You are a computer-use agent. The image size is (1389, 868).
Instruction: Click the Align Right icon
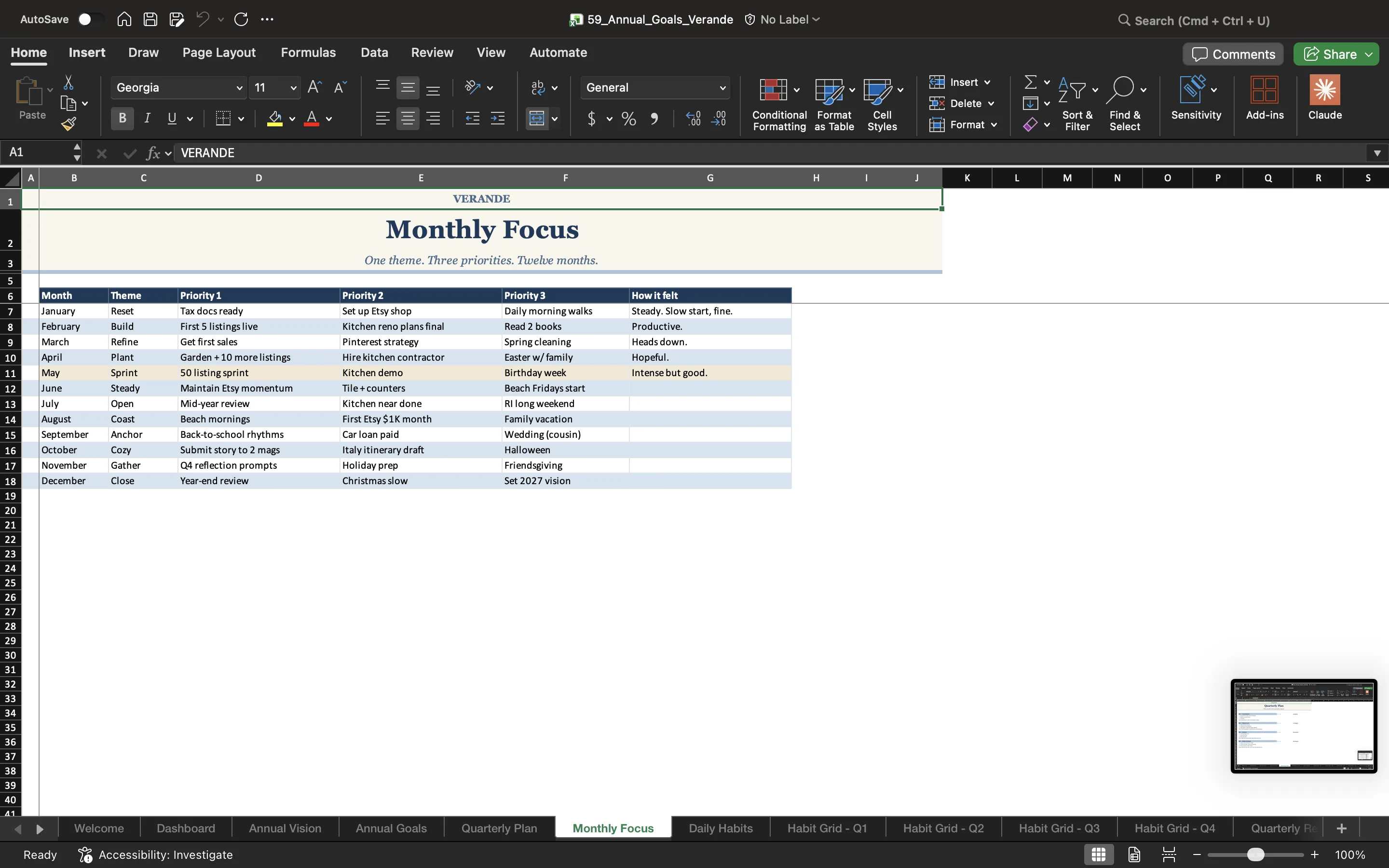434,119
